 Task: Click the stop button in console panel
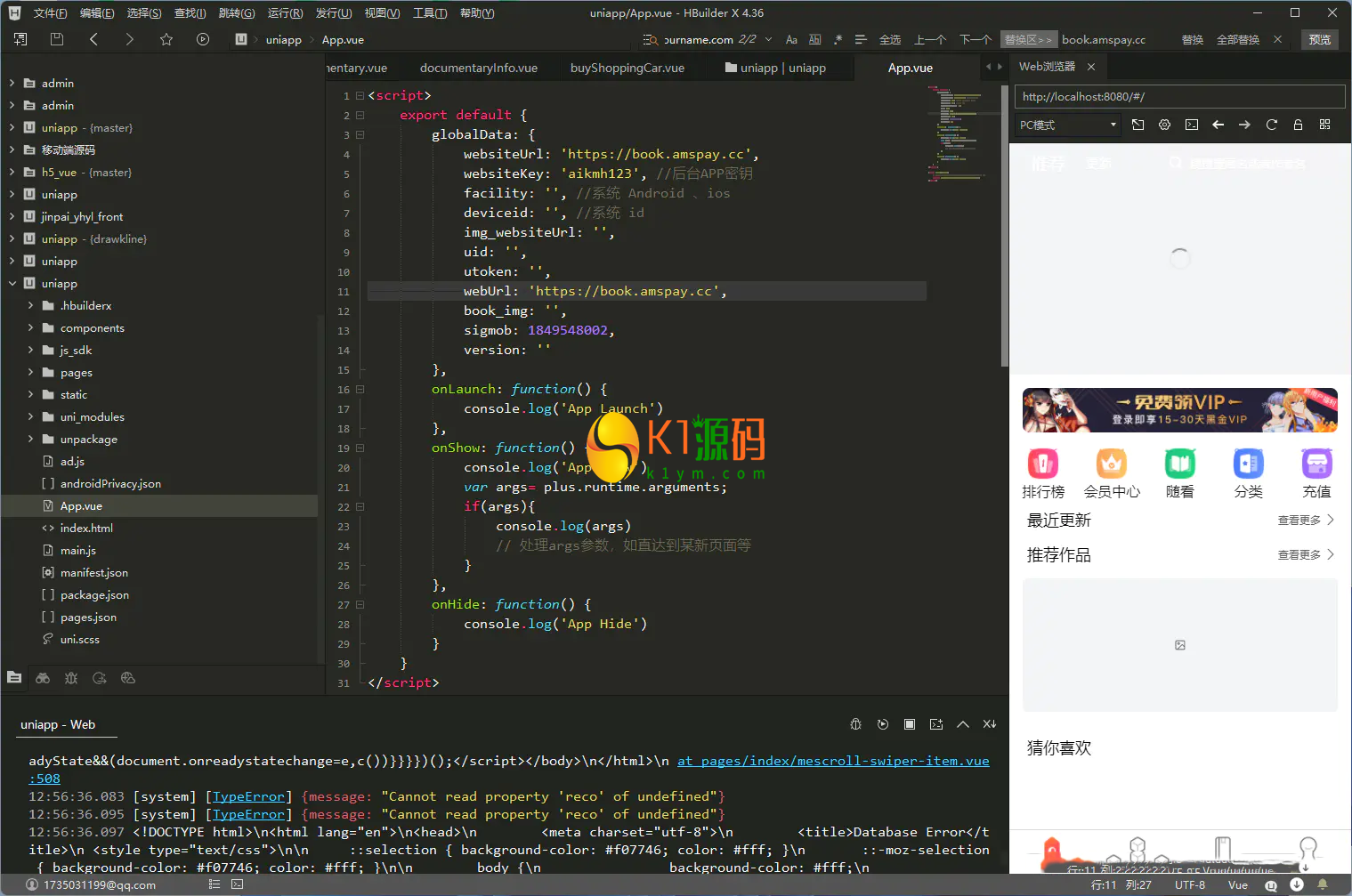[x=909, y=724]
